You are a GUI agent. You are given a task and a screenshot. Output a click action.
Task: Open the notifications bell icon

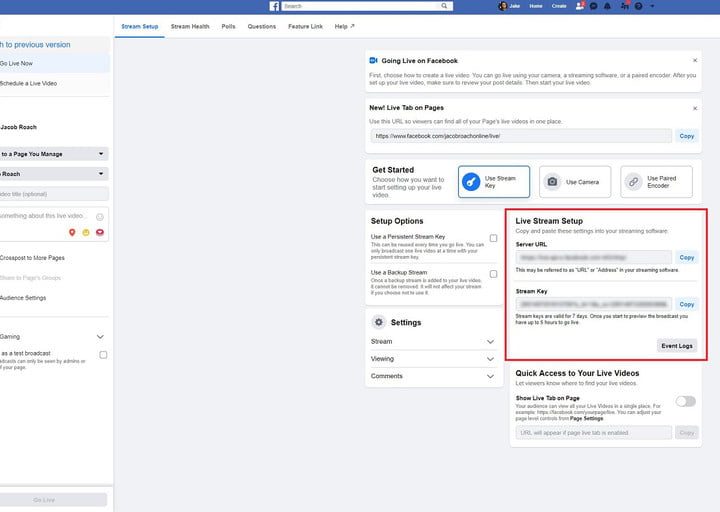tap(607, 6)
